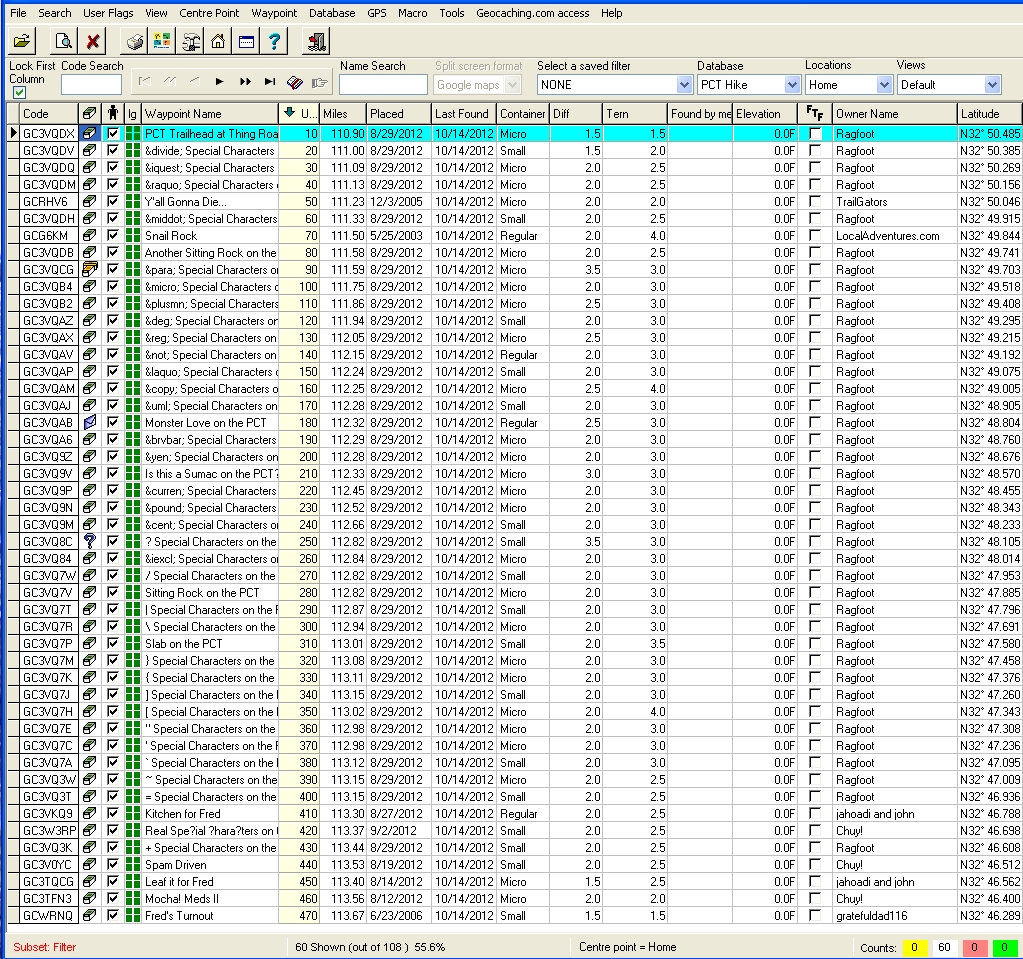
Task: Exit the program via the door icon
Action: [x=316, y=42]
